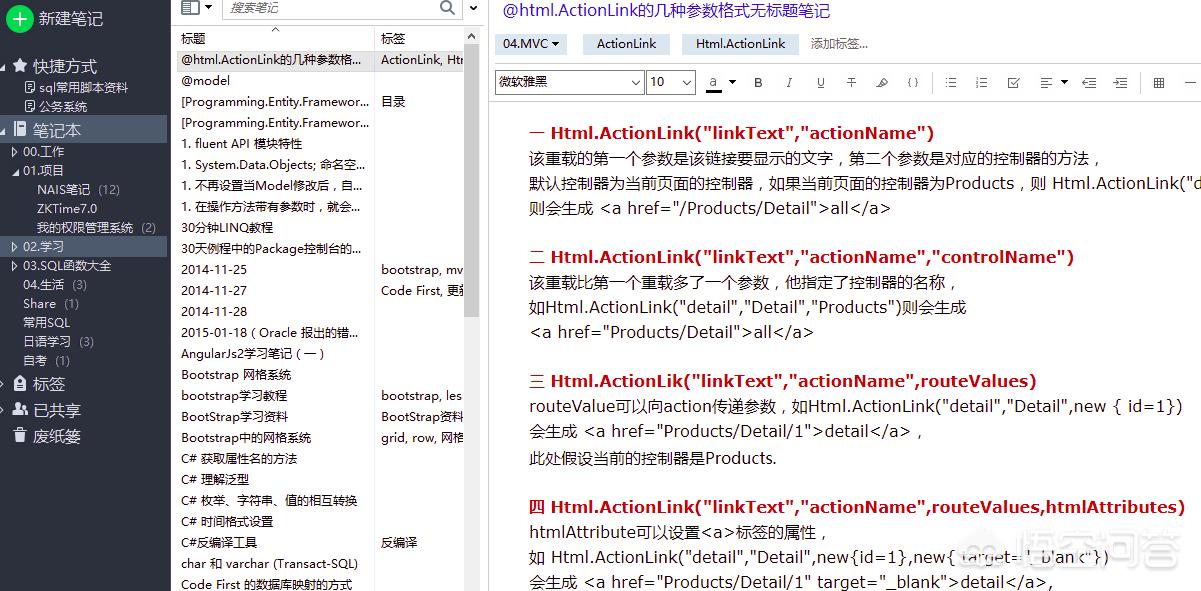Click the text alignment icon
Screen dimensions: 1201x591
click(x=1046, y=83)
